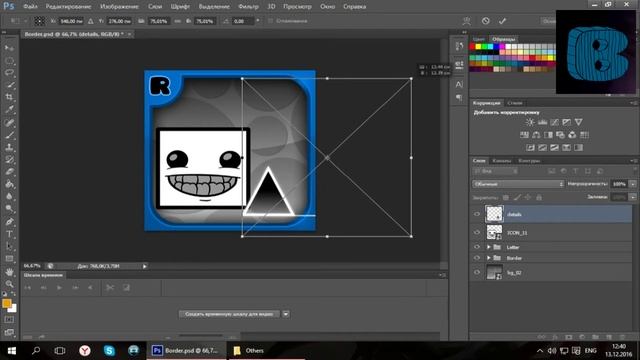
Task: Open the Справка menu
Action: (x=354, y=7)
